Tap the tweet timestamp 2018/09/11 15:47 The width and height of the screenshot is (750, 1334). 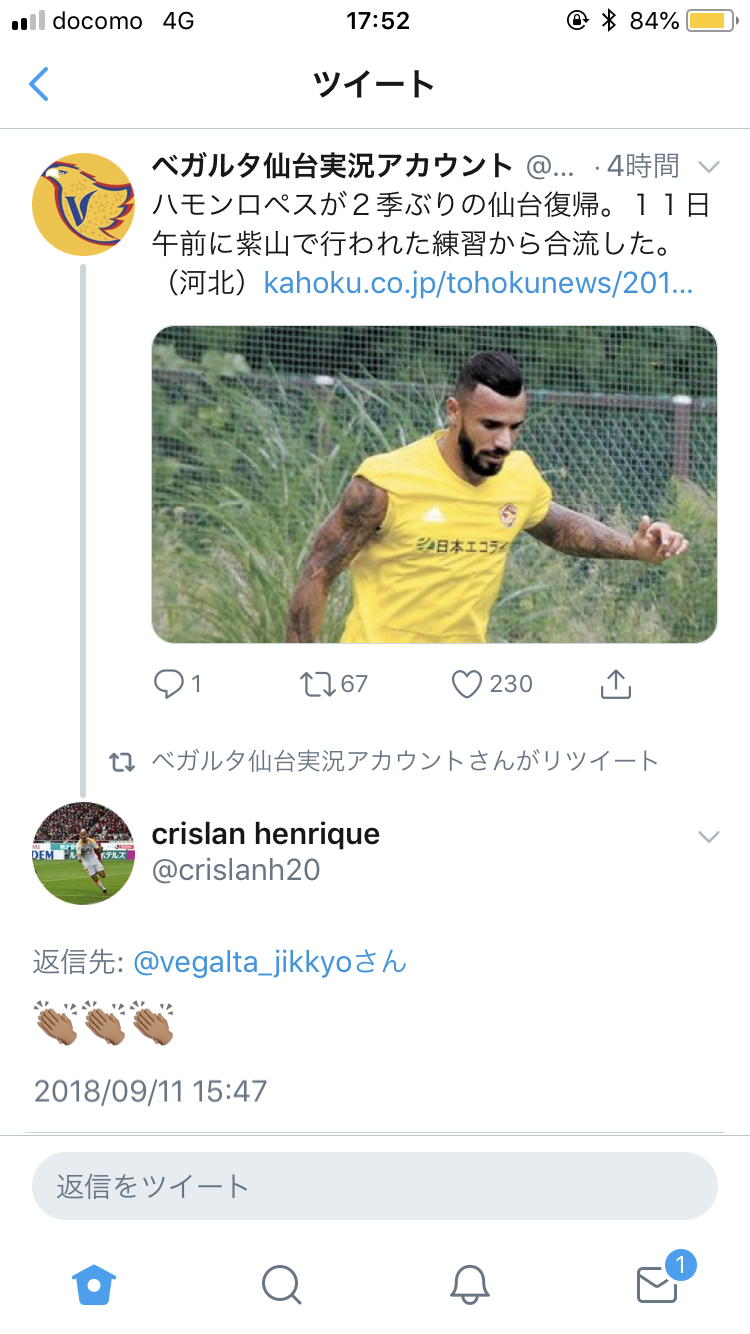[x=151, y=1089]
